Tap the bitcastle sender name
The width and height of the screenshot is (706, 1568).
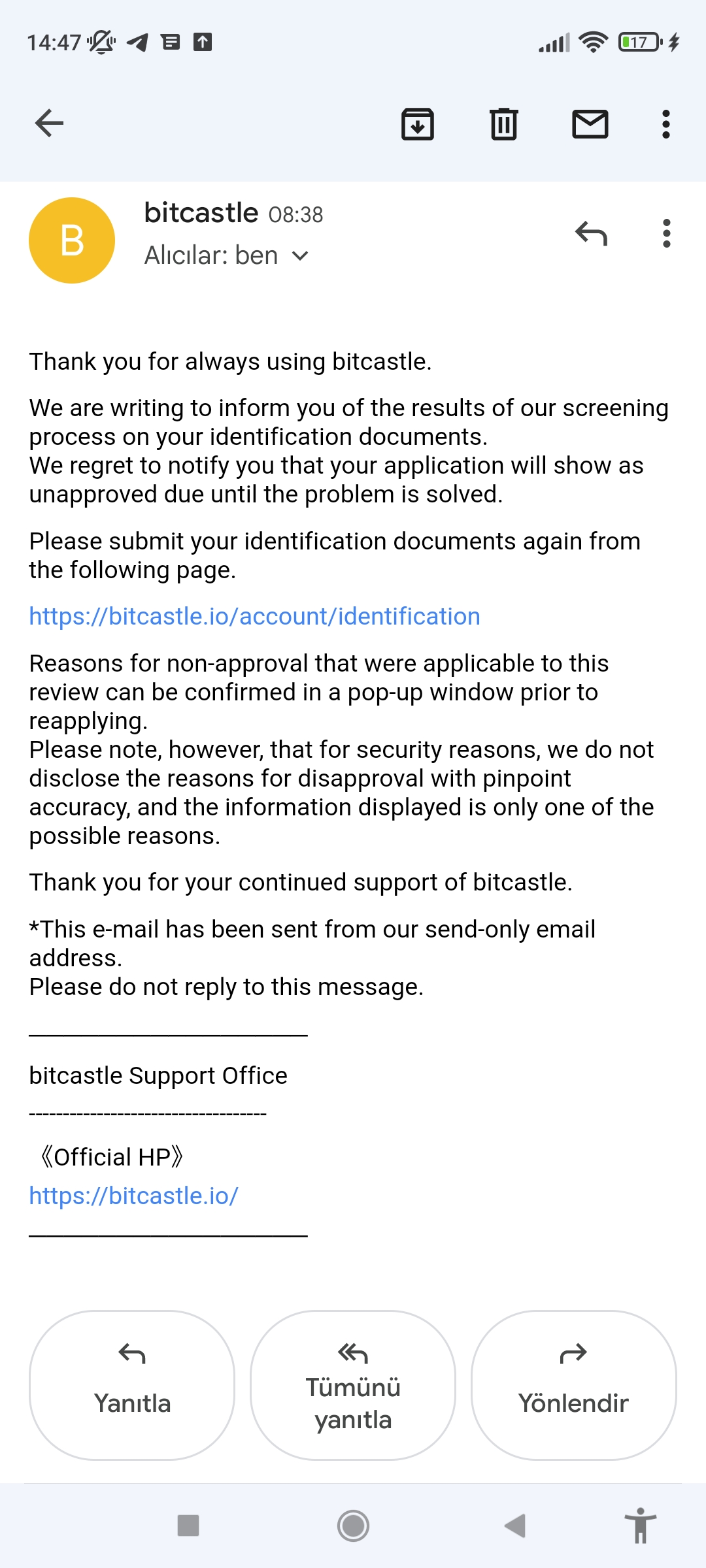pos(201,213)
